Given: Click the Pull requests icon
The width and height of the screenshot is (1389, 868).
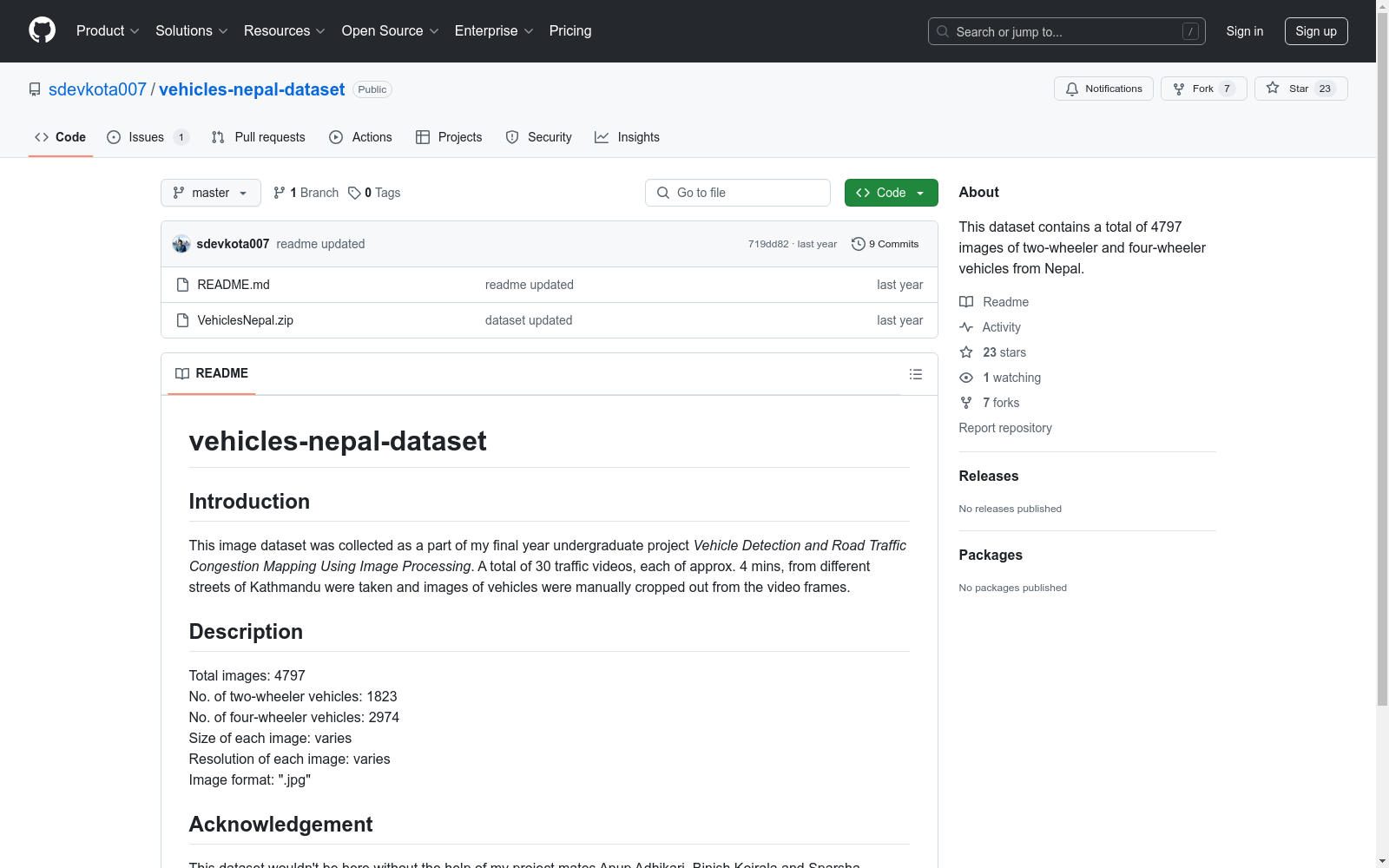Looking at the screenshot, I should coord(218,137).
